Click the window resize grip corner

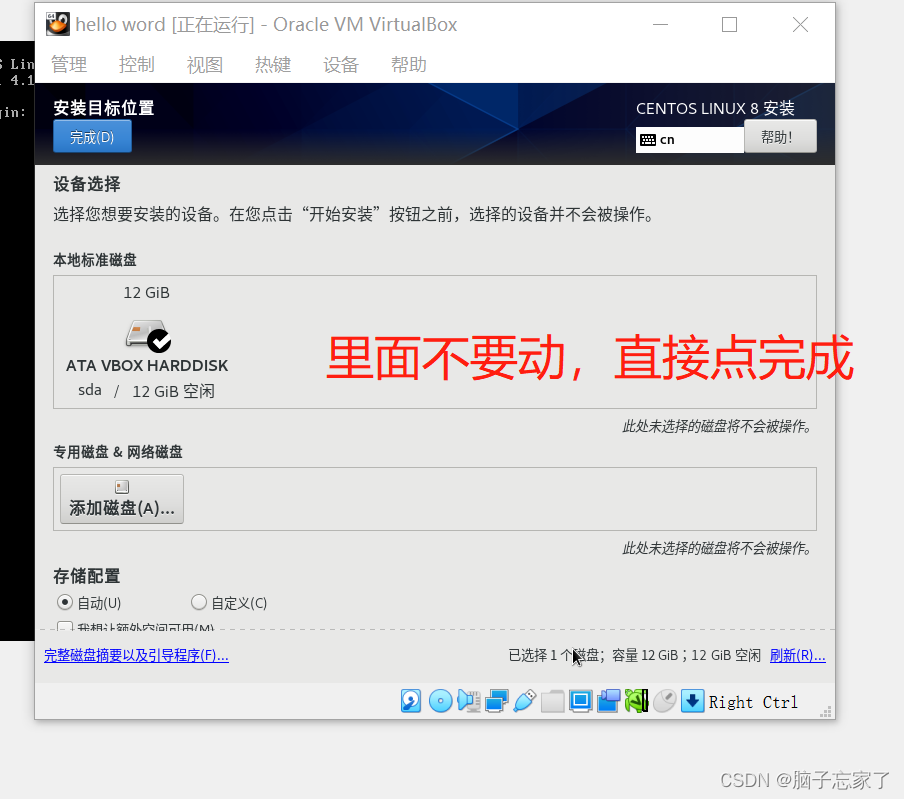pos(826,711)
